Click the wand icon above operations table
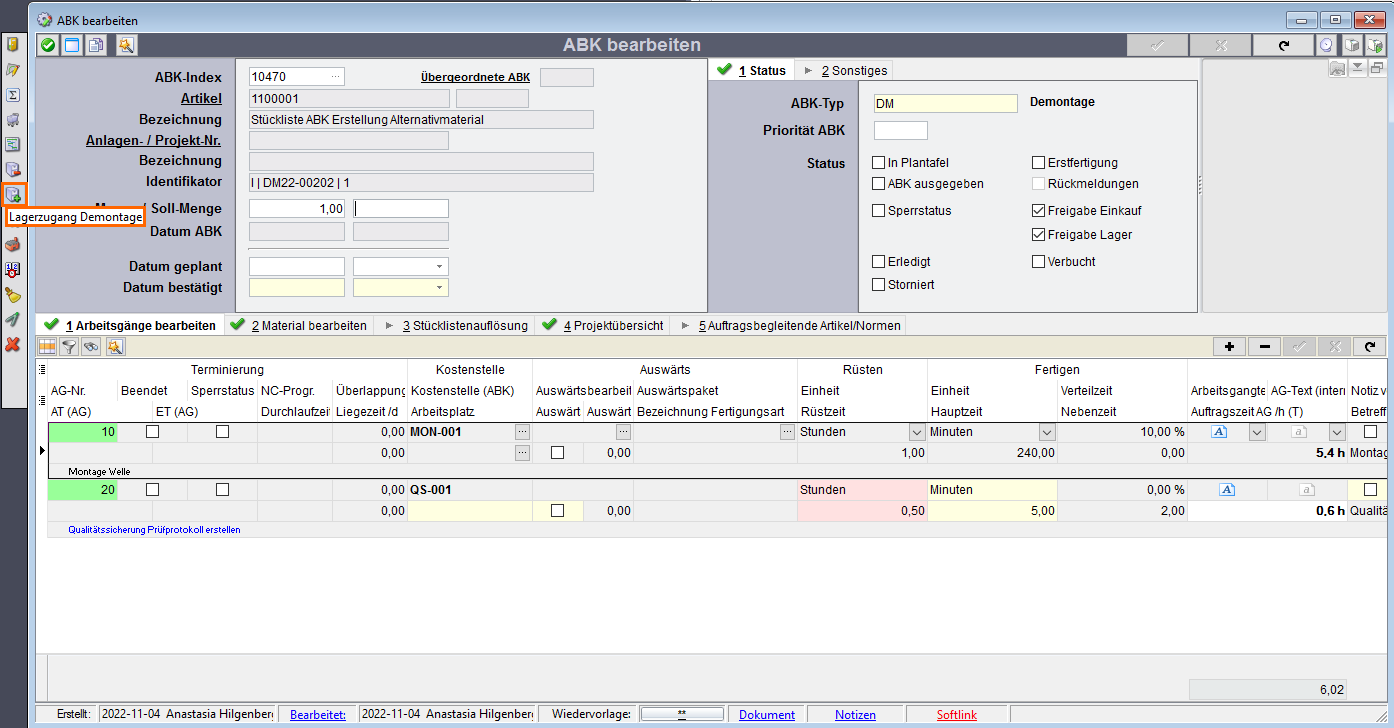Viewport: 1394px width, 728px height. [116, 347]
